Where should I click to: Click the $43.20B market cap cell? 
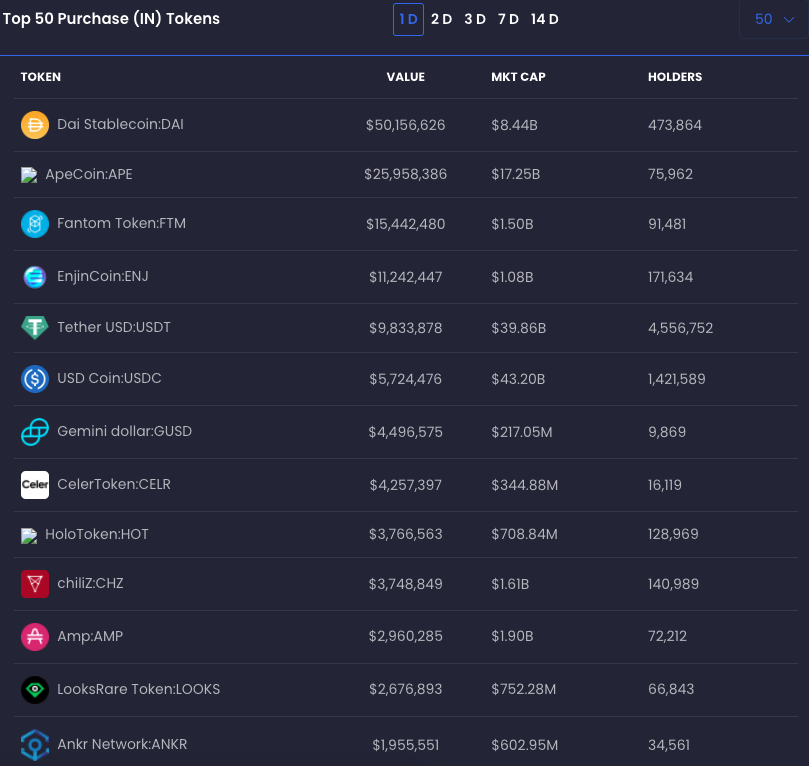coord(518,379)
